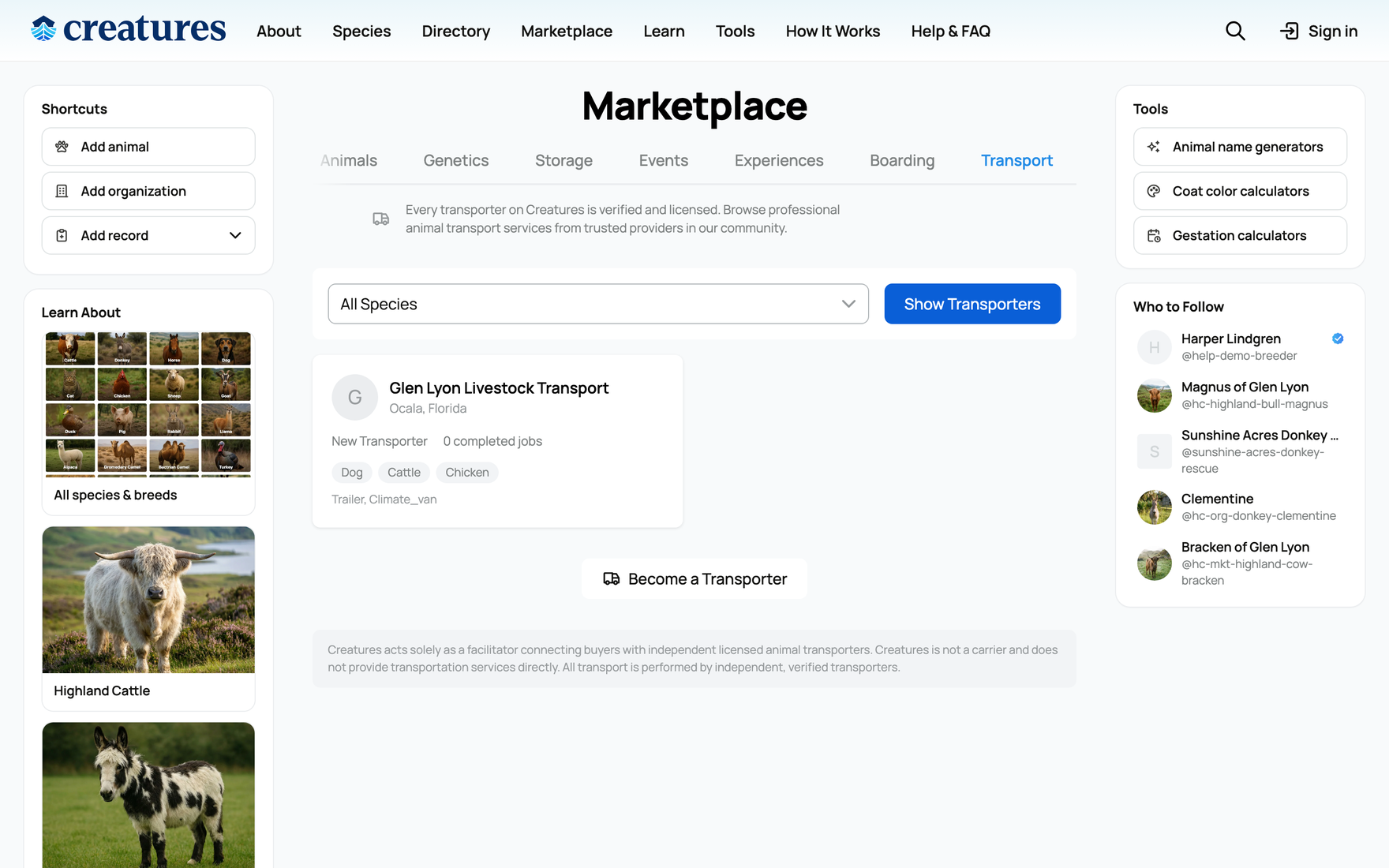Open Clementine profile name
Screen dimensions: 1389x868
pos(1217,499)
